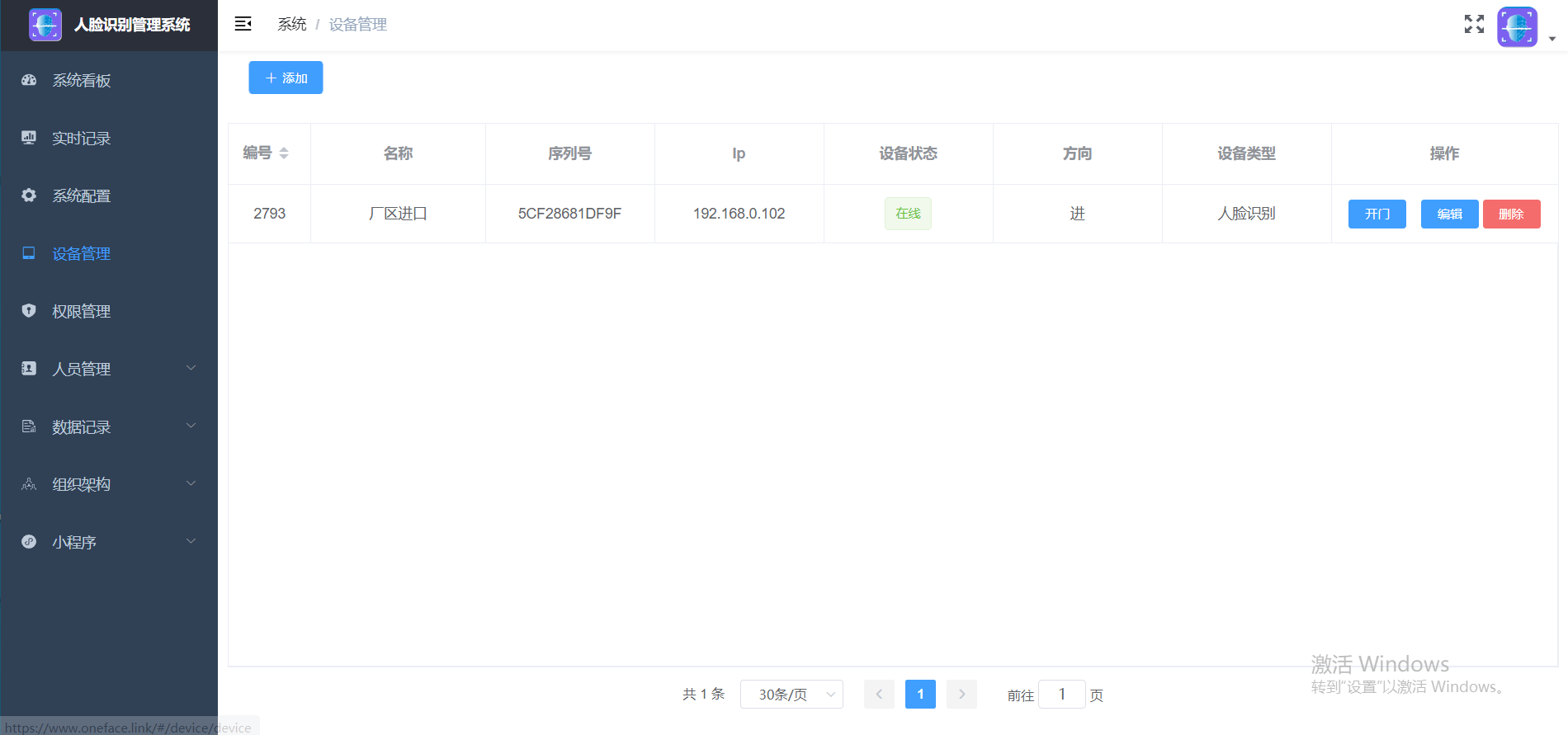Screen dimensions: 1568x735
Task: Expand the 数据记录 submenu chevron
Action: click(191, 426)
